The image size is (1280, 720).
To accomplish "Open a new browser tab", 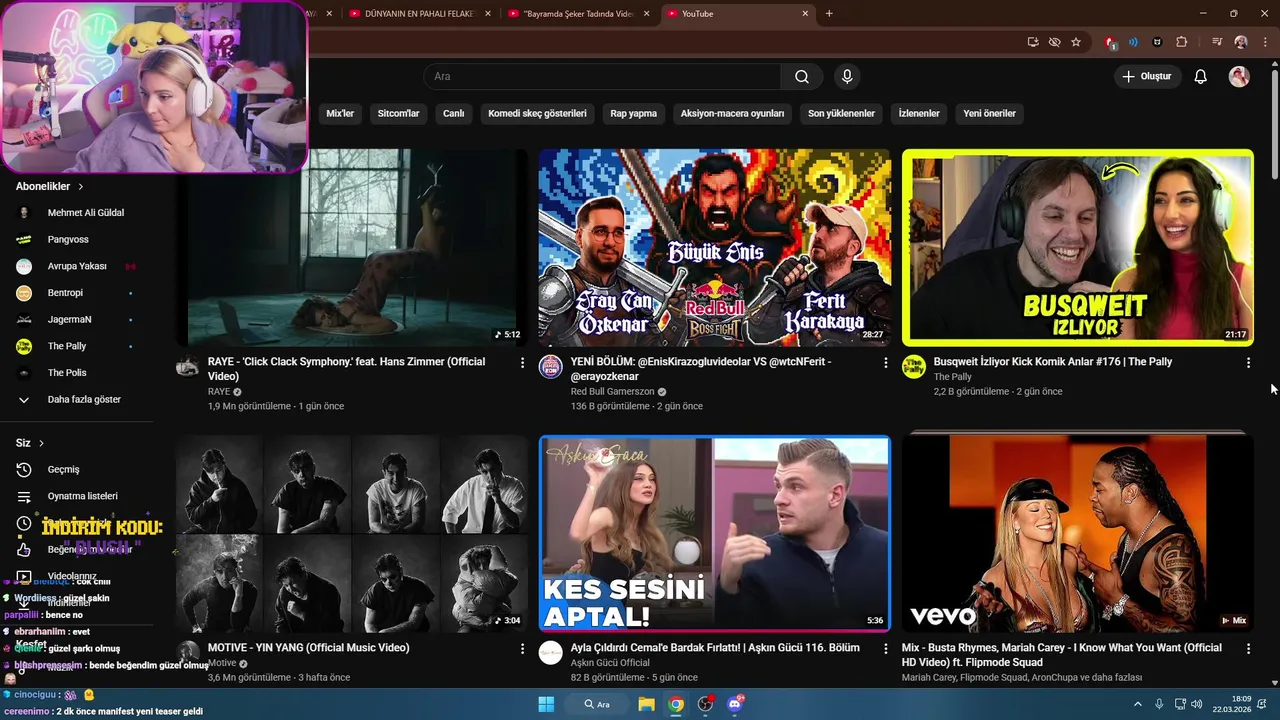I will (x=829, y=14).
